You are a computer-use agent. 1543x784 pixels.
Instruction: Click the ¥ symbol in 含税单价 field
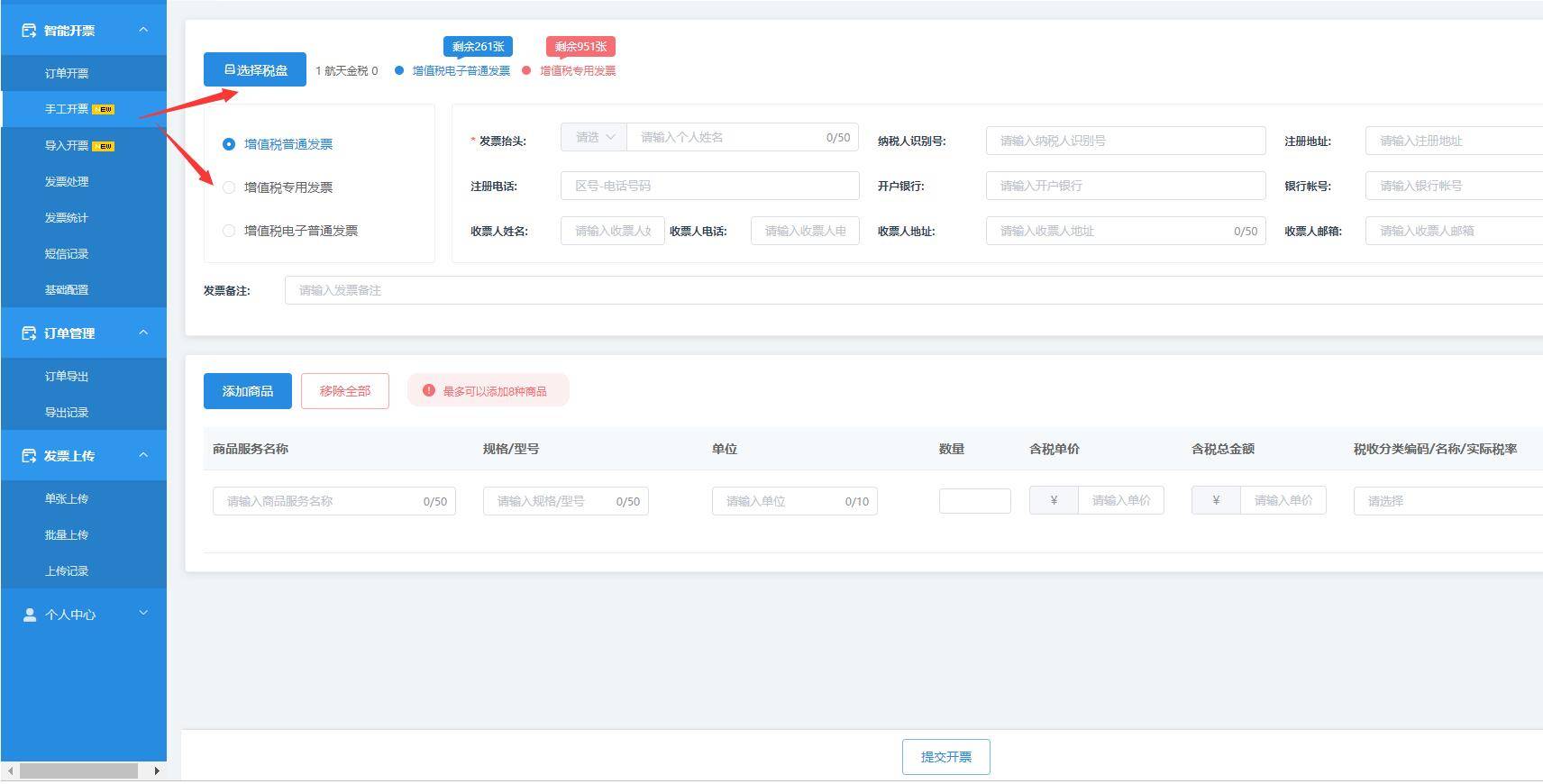click(1054, 500)
